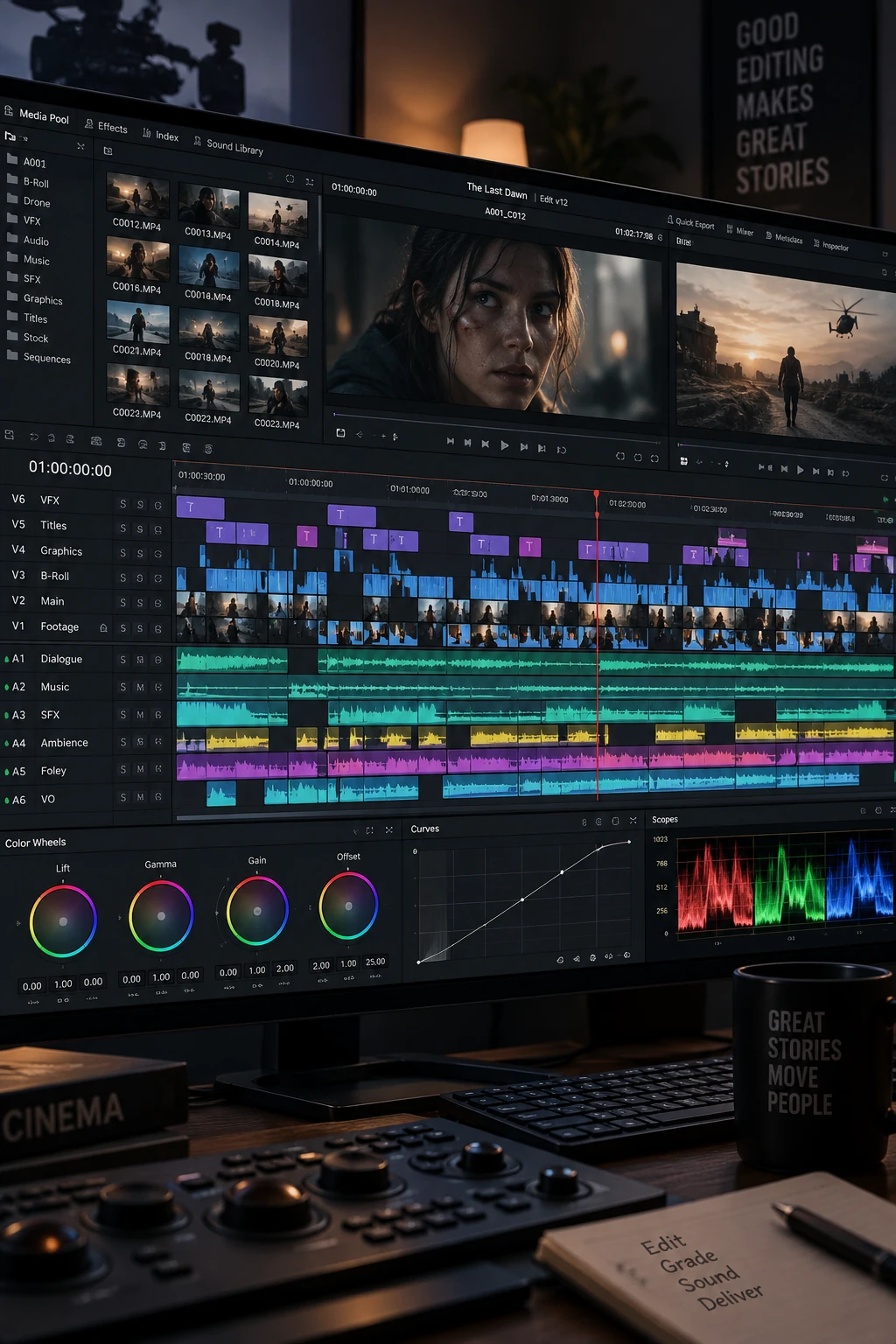Open the Metadata panel
Viewport: 896px width, 1344px height.
click(x=783, y=238)
